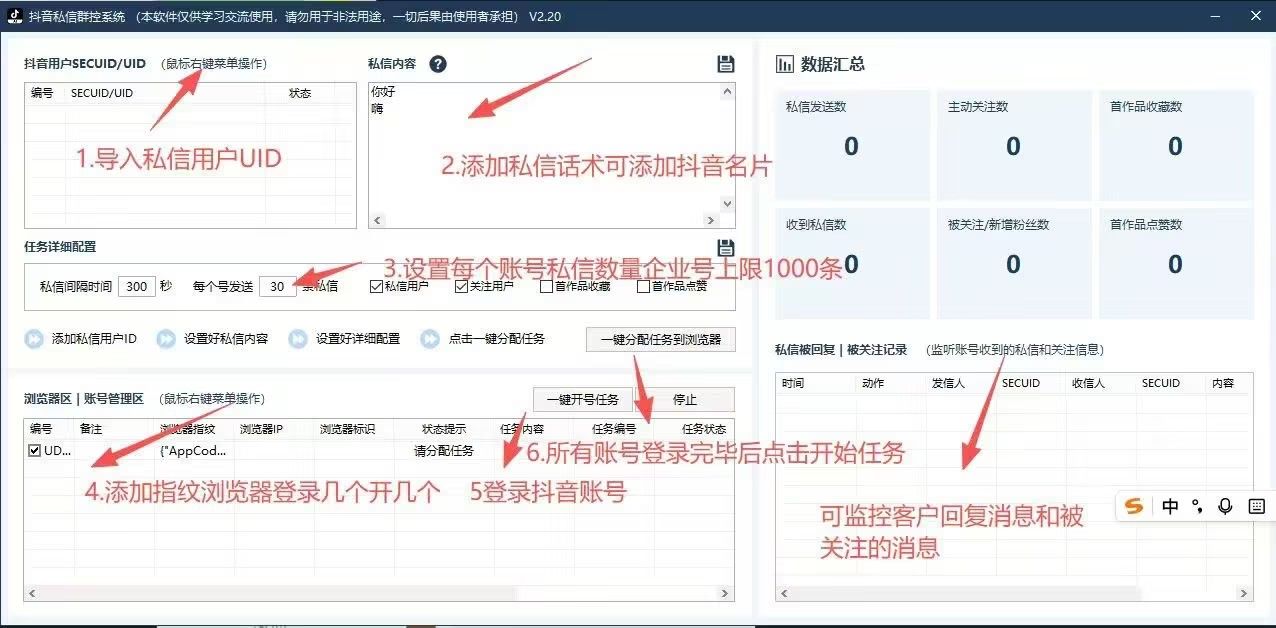Image resolution: width=1276 pixels, height=628 pixels.
Task: Click the 私信内容 vertical scrollbar up arrow
Action: (727, 90)
